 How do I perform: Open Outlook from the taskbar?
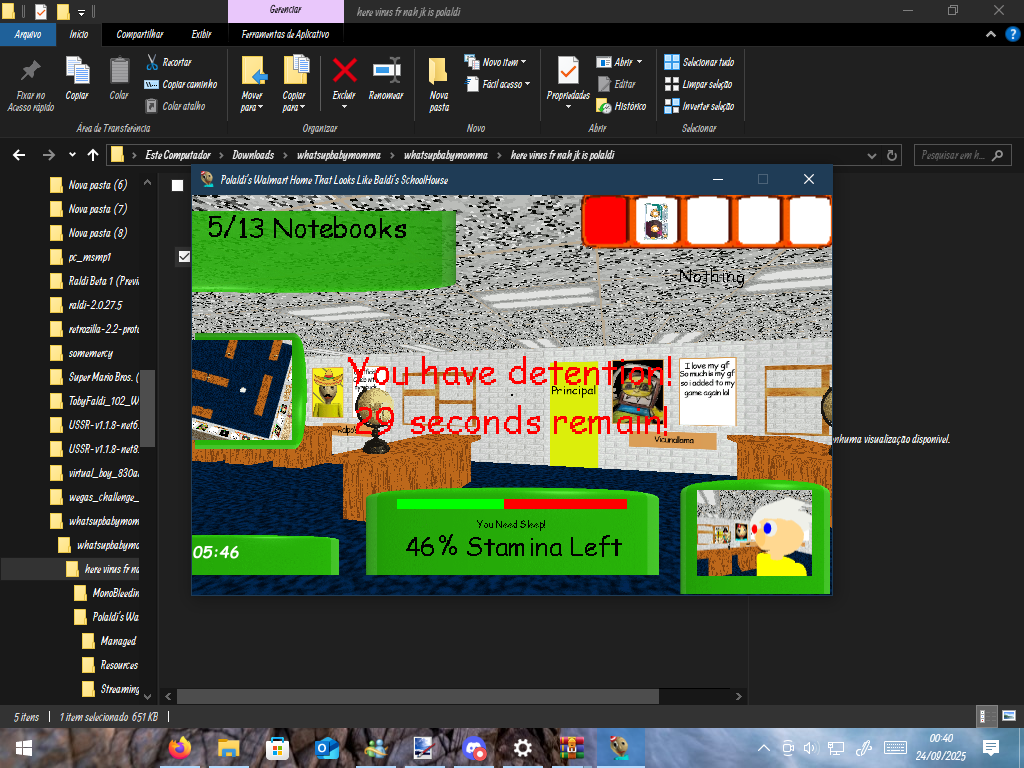coord(325,748)
